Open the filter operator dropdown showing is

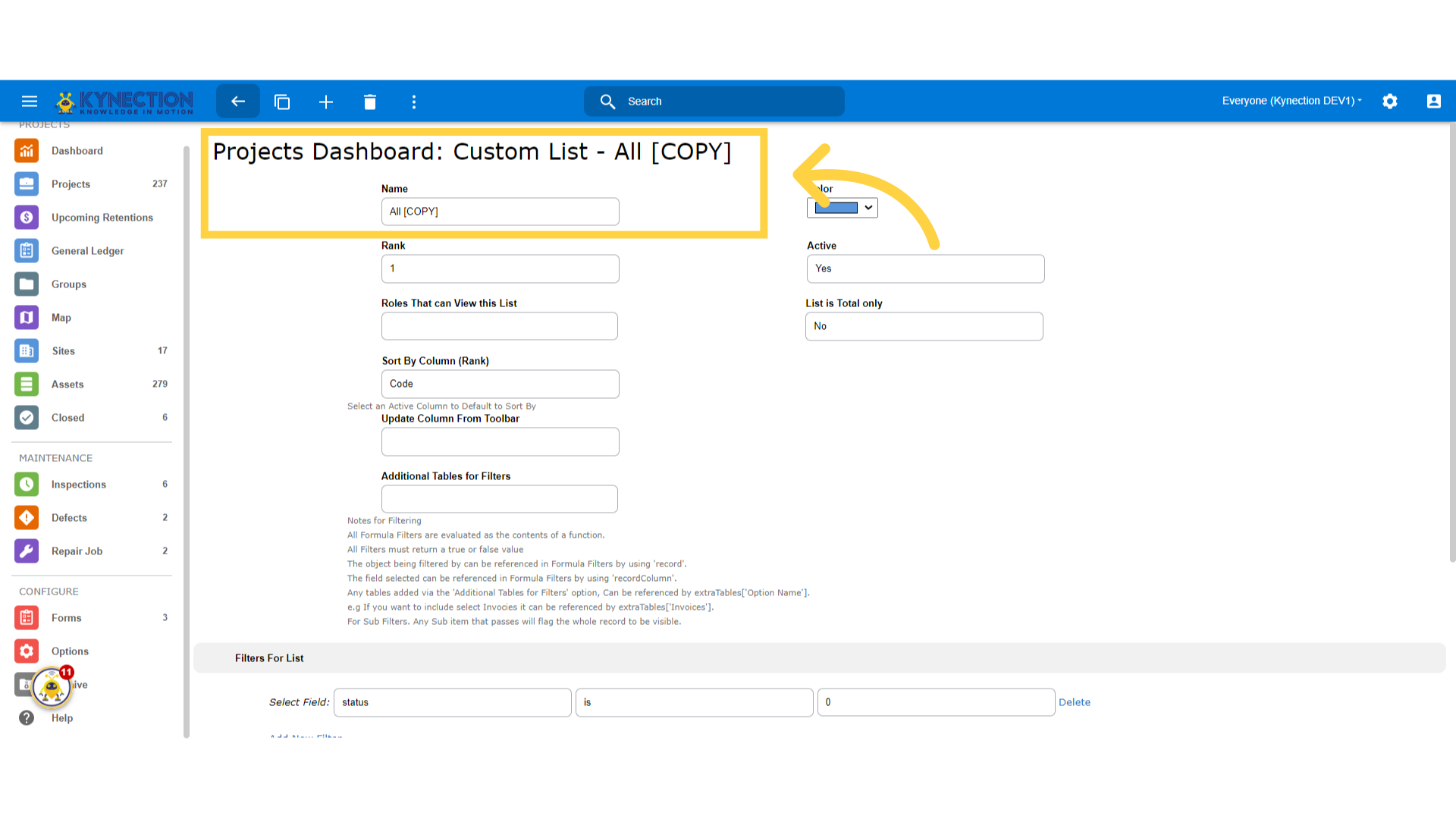tap(695, 703)
